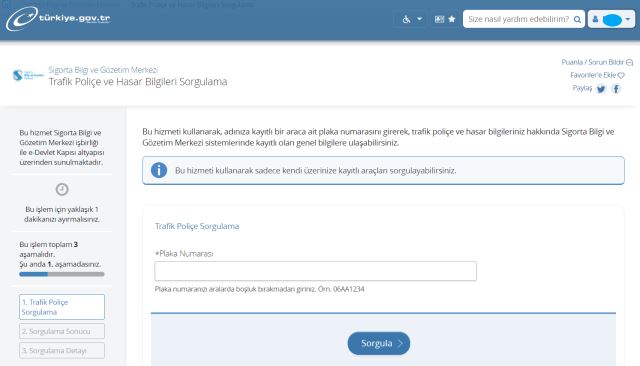Select step 3. Sorgulama Detayı
This screenshot has width=640, height=366.
pyautogui.click(x=62, y=350)
